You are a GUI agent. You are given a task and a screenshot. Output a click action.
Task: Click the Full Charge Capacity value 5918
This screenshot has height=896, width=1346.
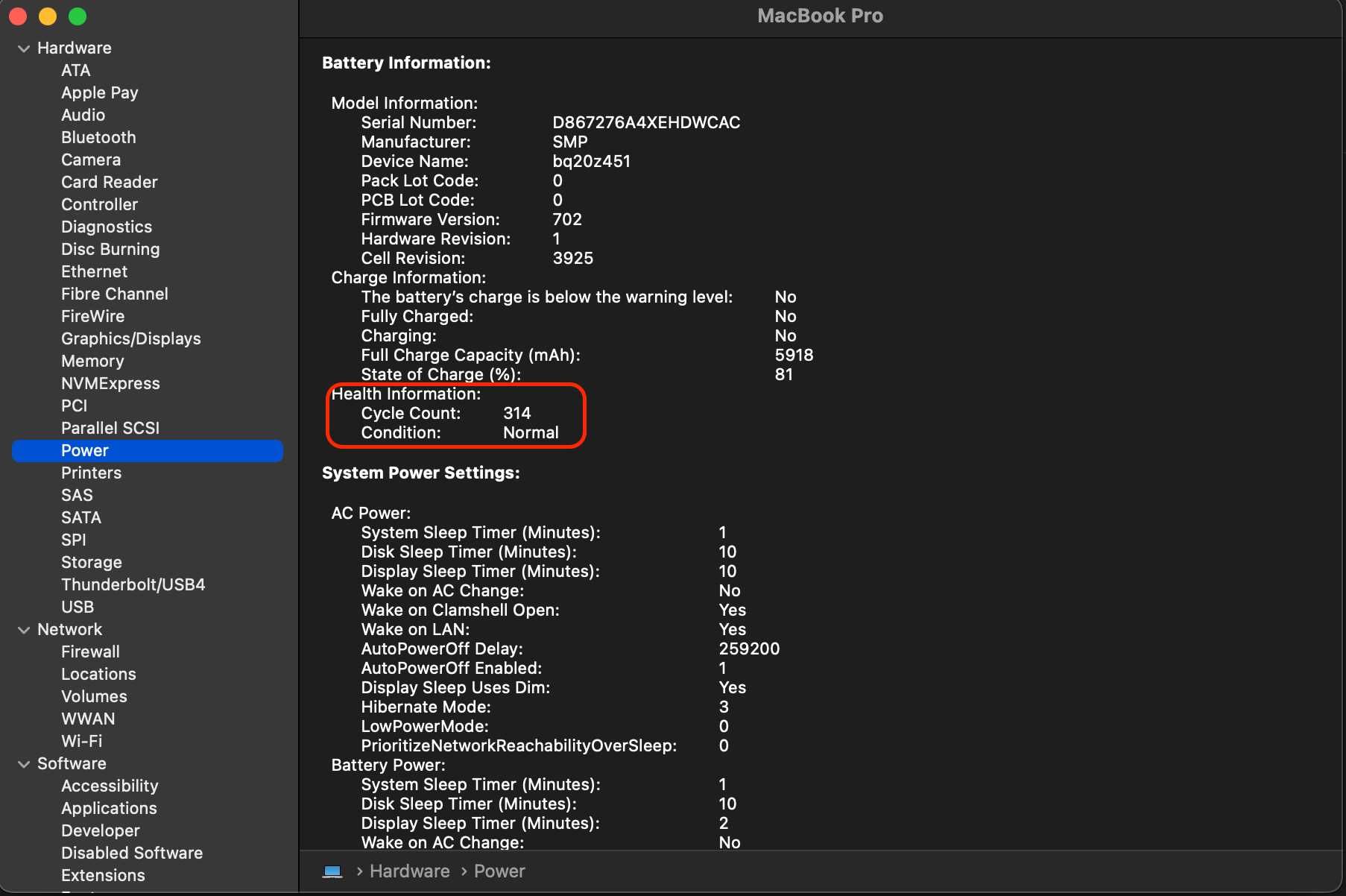click(x=794, y=356)
